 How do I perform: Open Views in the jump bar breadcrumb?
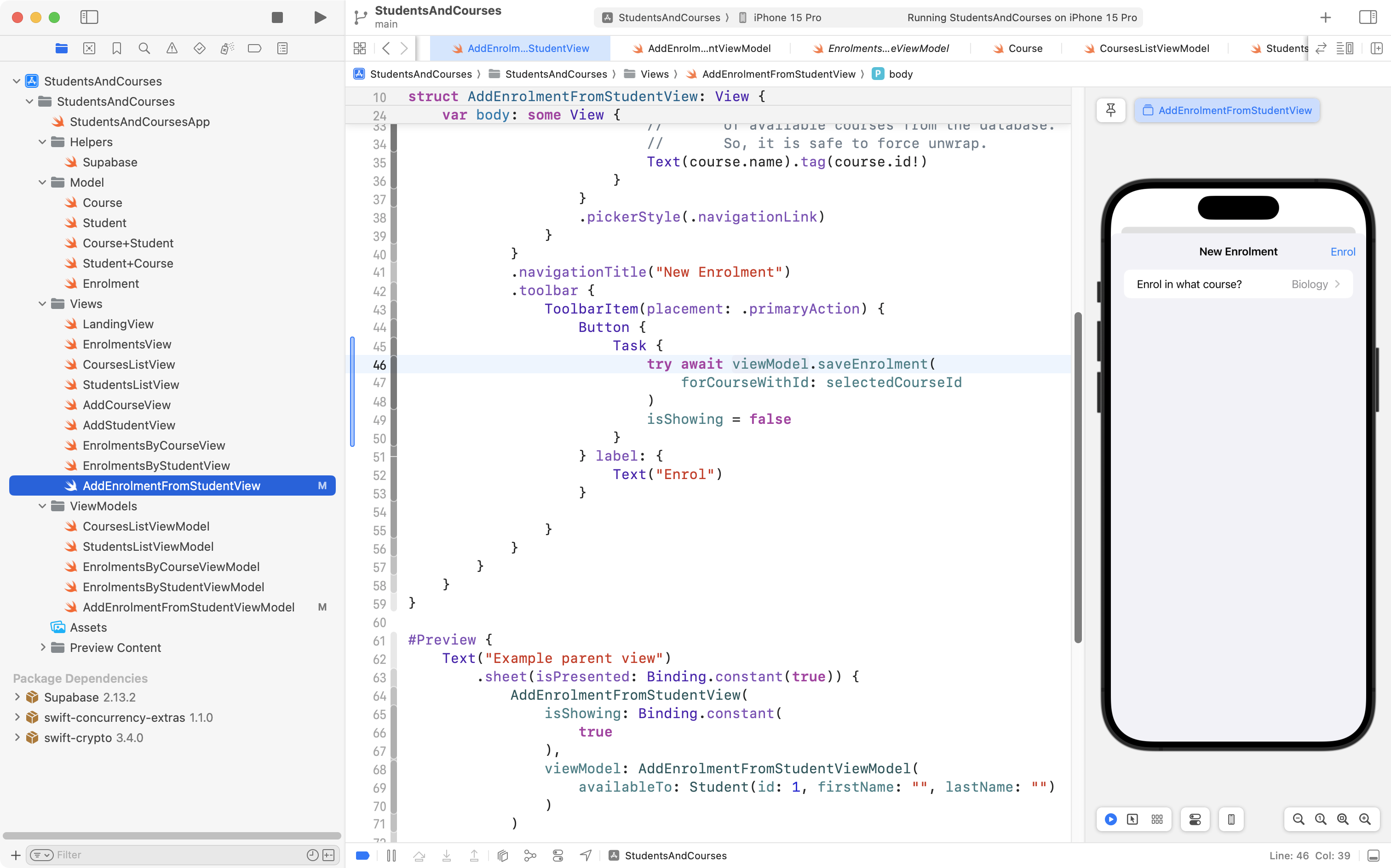click(655, 74)
